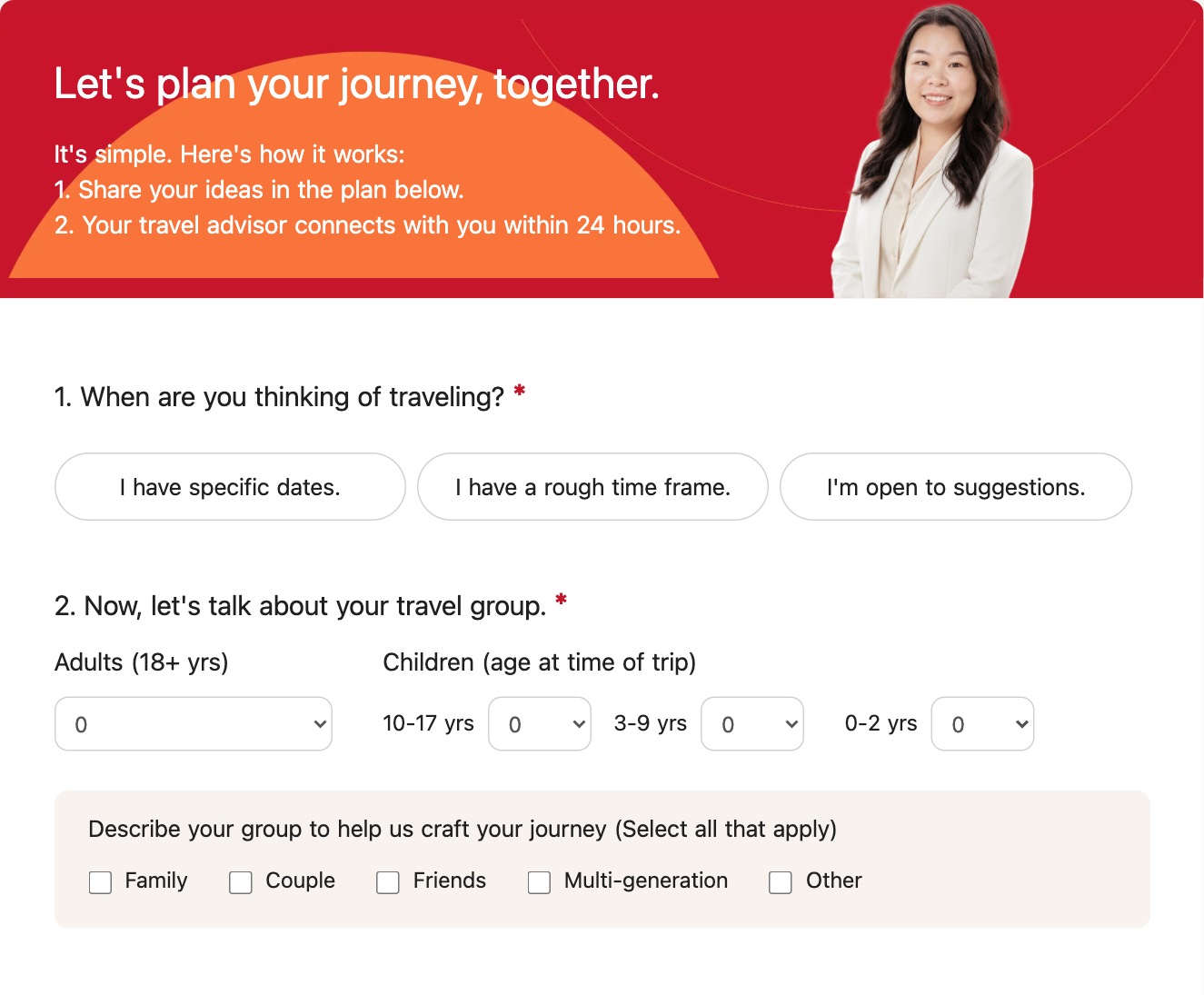Expand the 0-2 yrs children dropdown
Screen dimensions: 1204x995
point(982,724)
